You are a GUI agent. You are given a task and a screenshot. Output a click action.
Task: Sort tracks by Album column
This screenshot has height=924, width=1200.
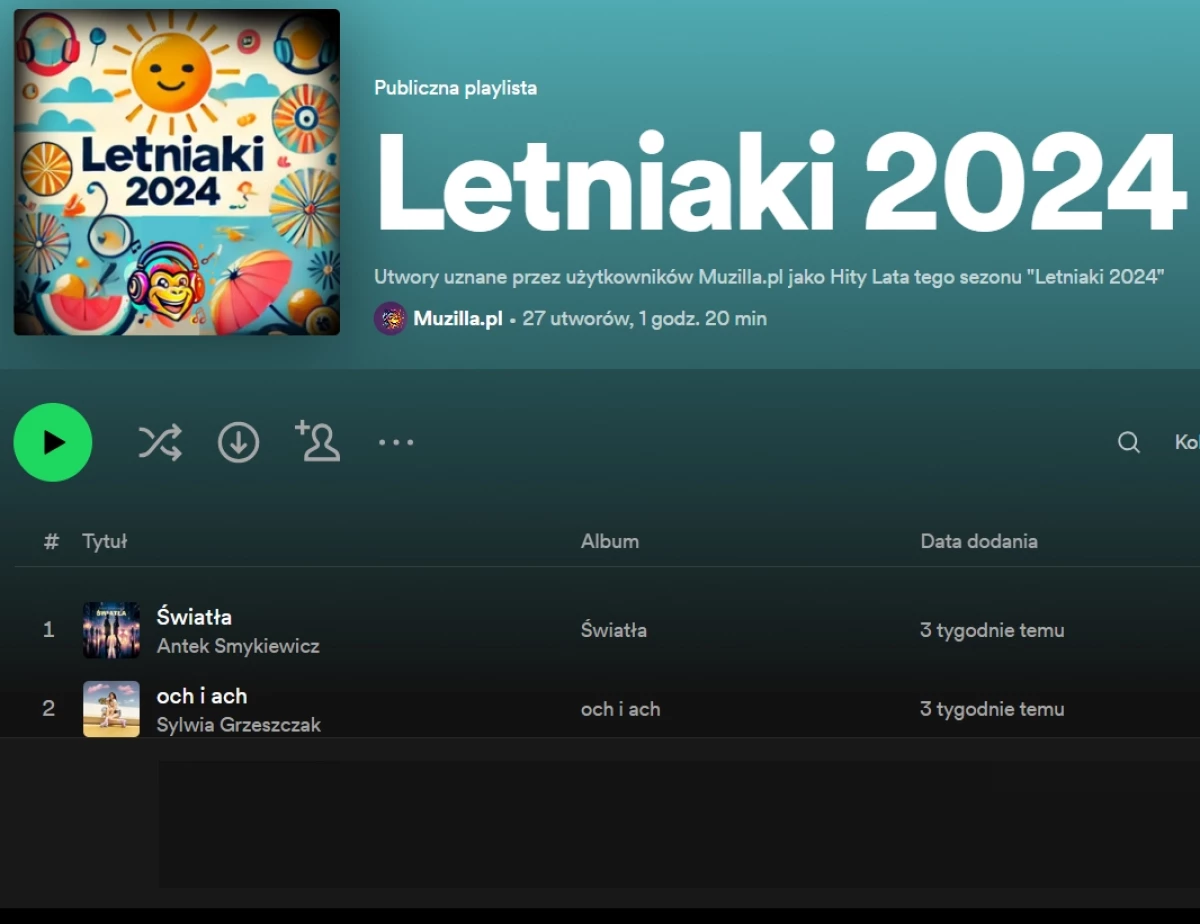610,541
